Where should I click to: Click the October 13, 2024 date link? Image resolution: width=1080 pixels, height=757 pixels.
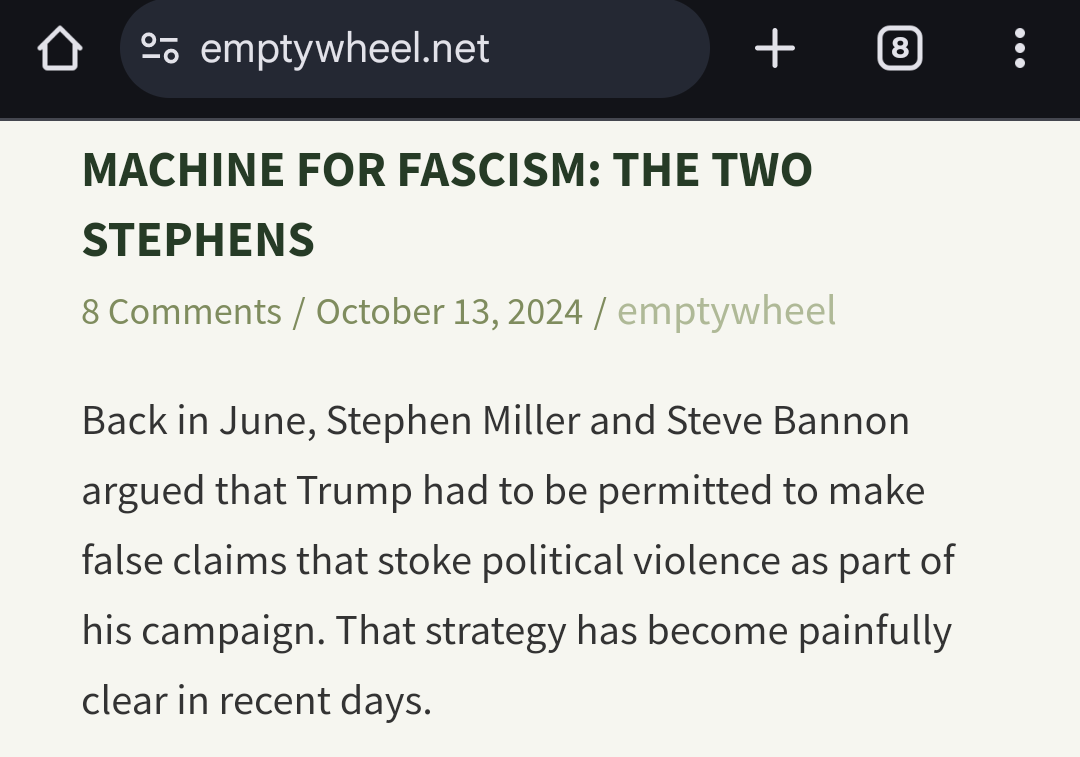click(x=449, y=311)
